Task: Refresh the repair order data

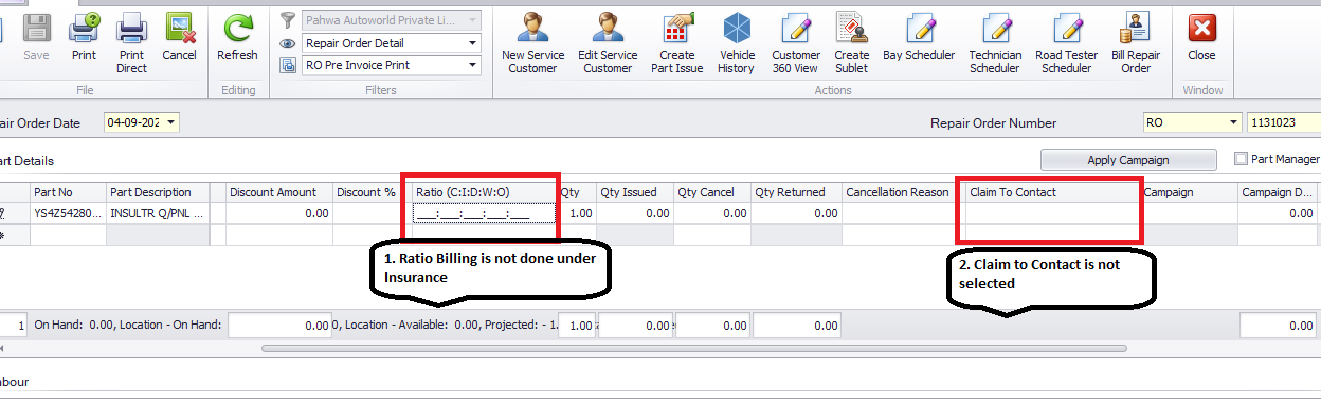Action: pyautogui.click(x=237, y=37)
